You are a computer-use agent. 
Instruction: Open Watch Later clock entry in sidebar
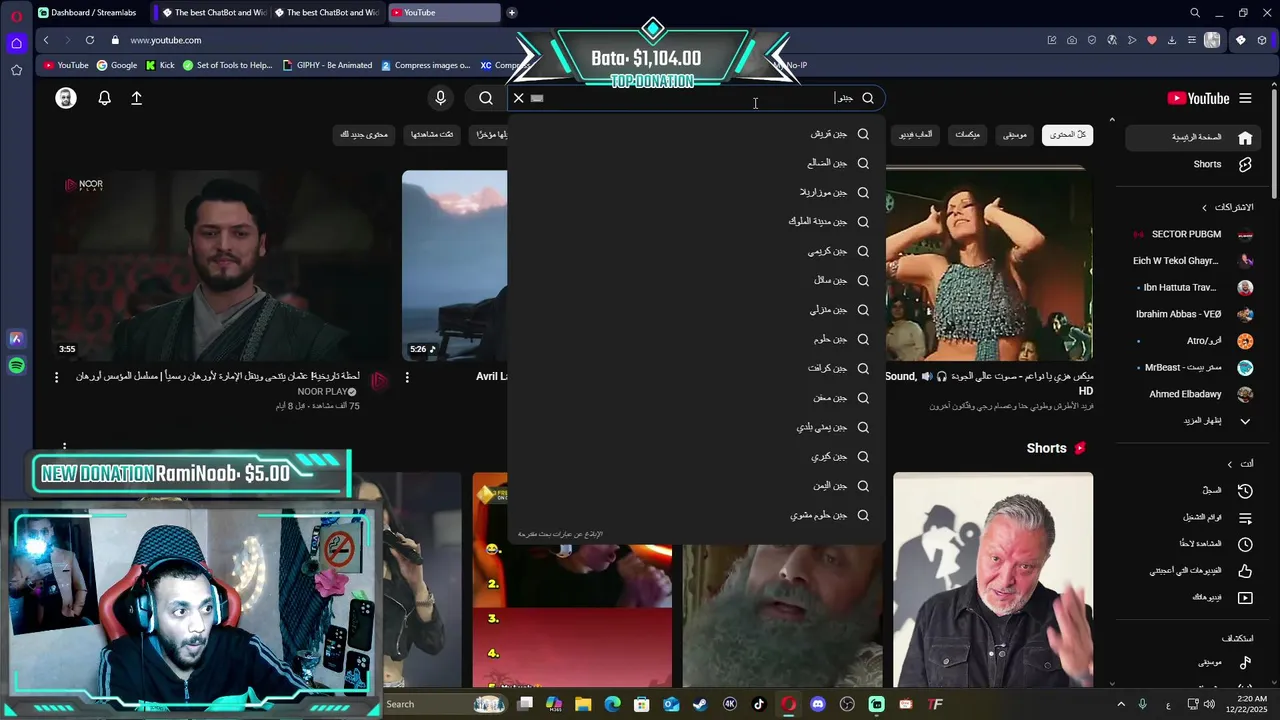[x=1192, y=544]
